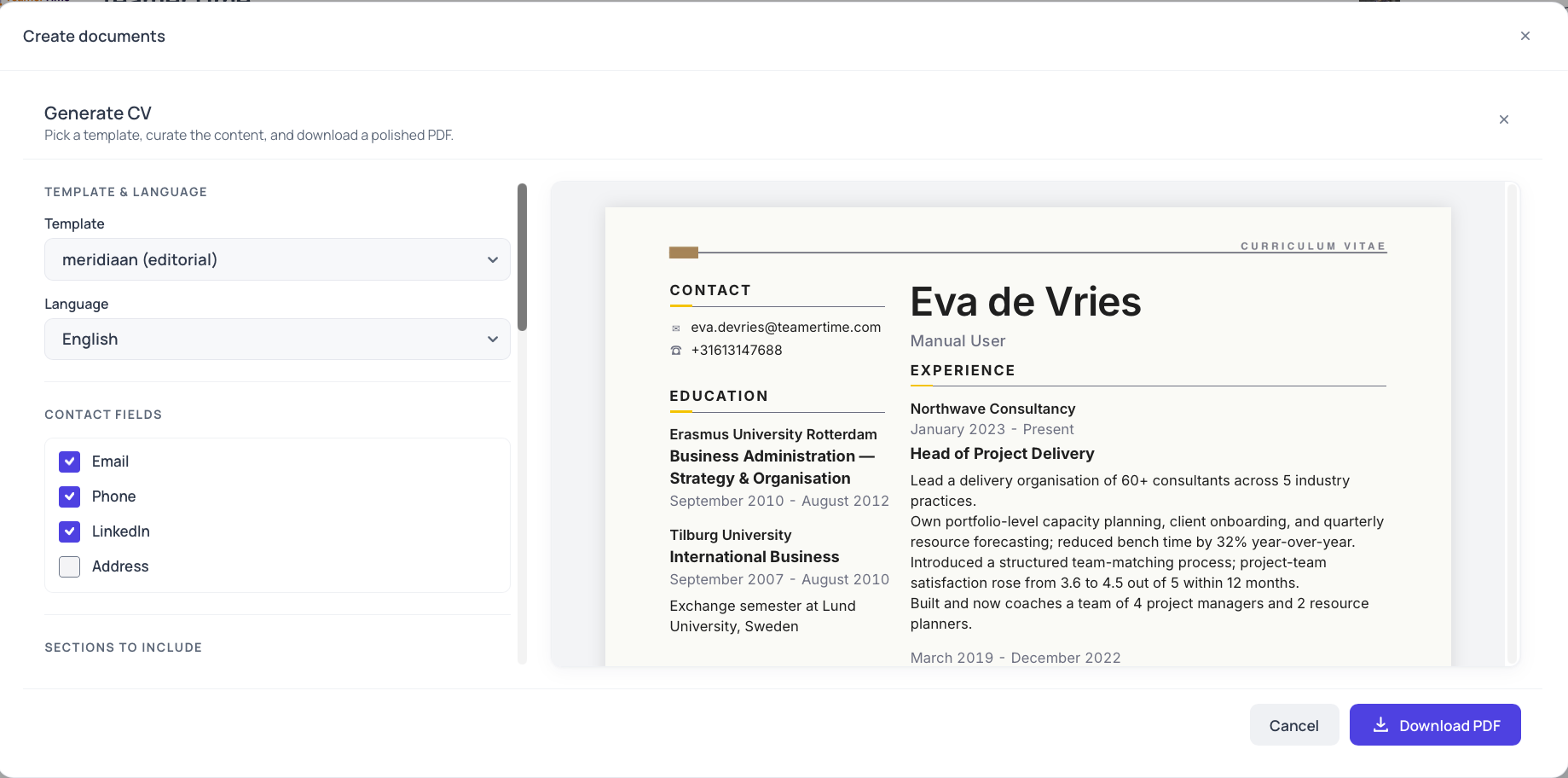The width and height of the screenshot is (1568, 778).
Task: Click the name Eva de Vries in the preview
Action: (1026, 302)
